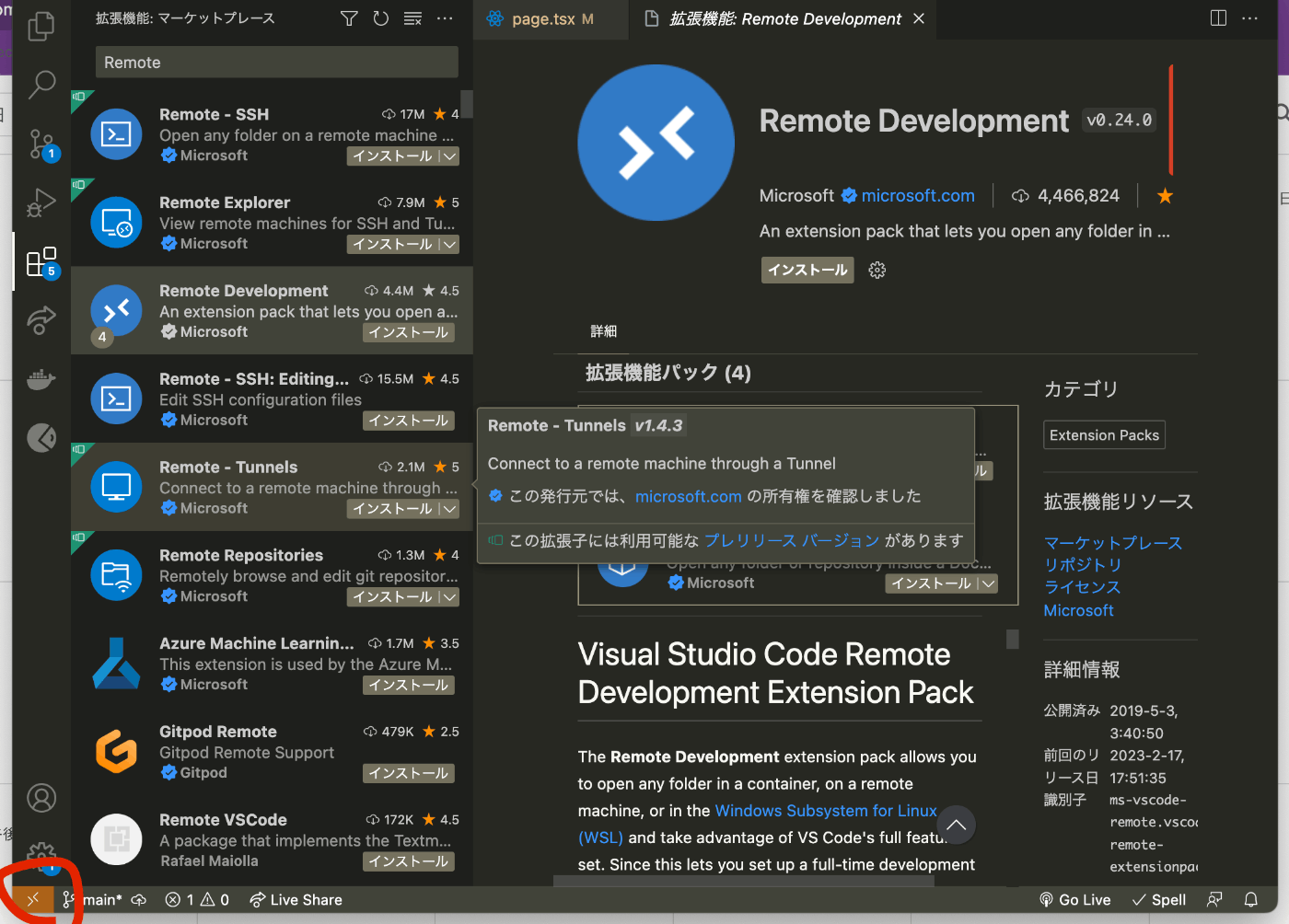Install Remote - SSH: Editing extension
The image size is (1289, 924).
click(409, 421)
